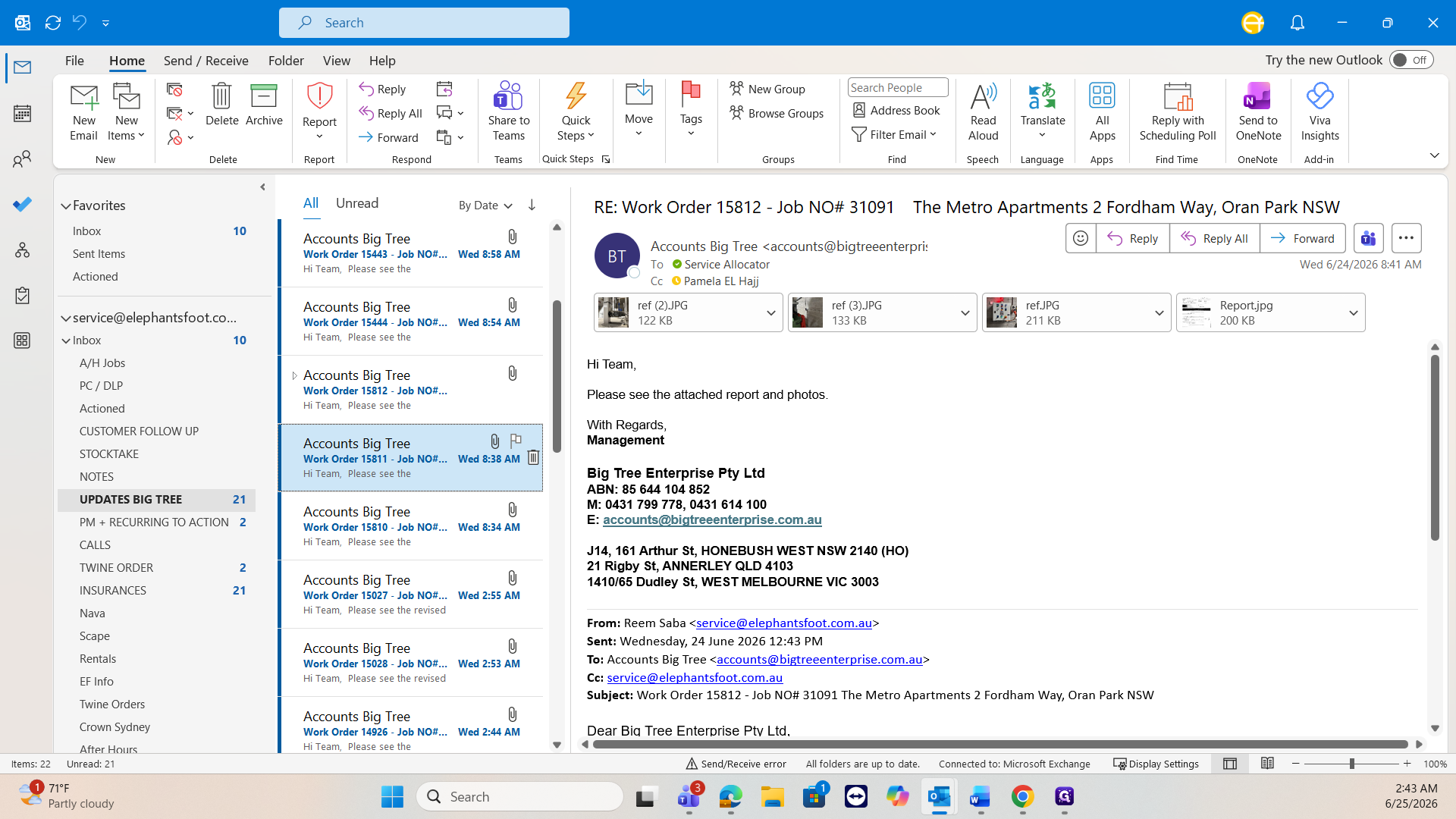The width and height of the screenshot is (1456, 819).
Task: Click the Send/Receive All Folders sync icon
Action: (x=53, y=23)
